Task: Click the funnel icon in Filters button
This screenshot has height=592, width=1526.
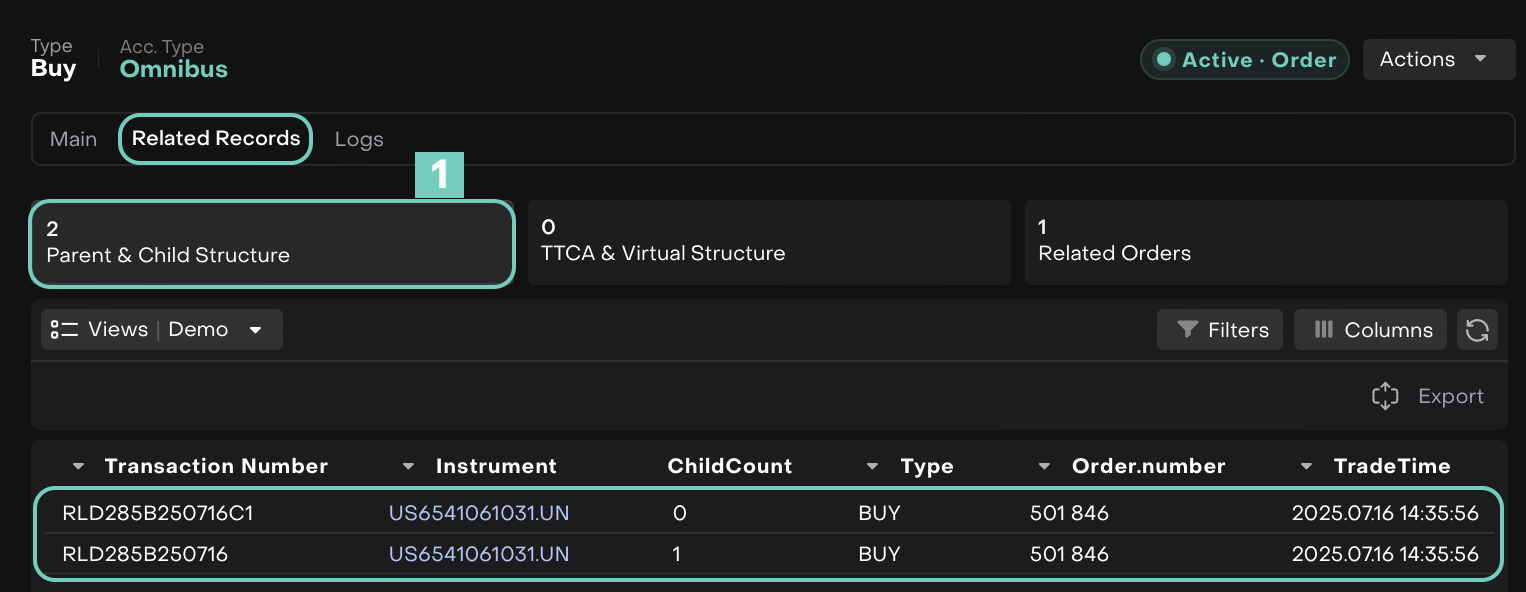Action: 1187,330
